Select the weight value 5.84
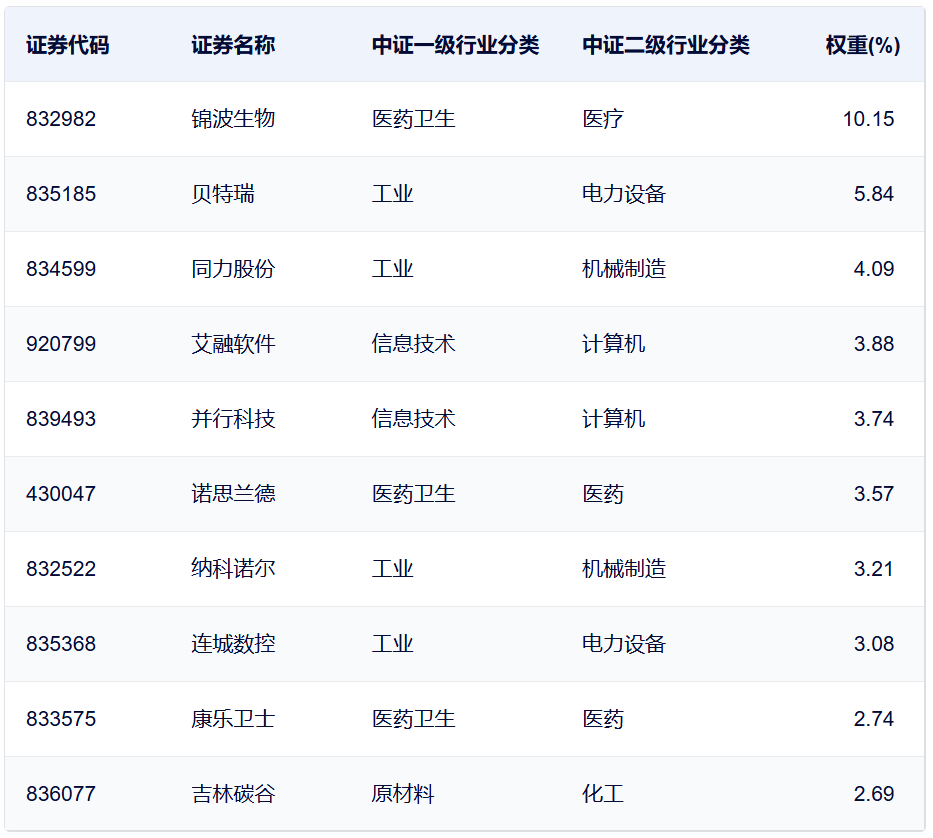Screen dimensions: 933x838 coord(873,194)
